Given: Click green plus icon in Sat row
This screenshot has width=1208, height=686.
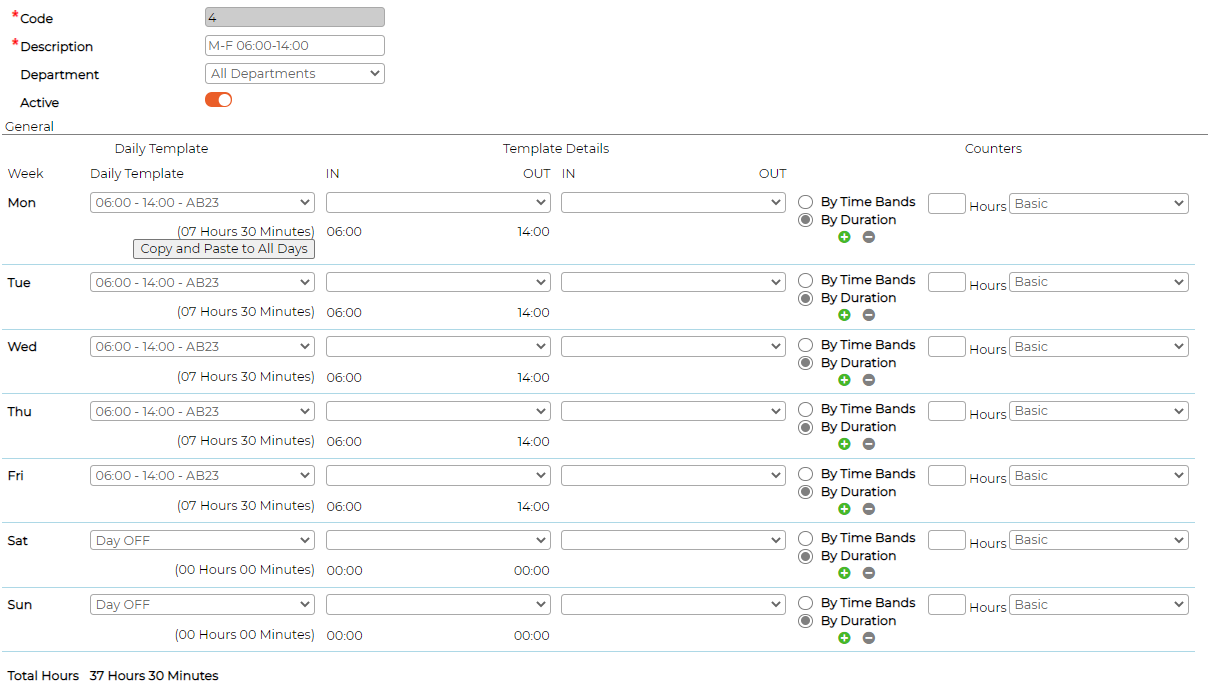Looking at the screenshot, I should click(x=844, y=573).
